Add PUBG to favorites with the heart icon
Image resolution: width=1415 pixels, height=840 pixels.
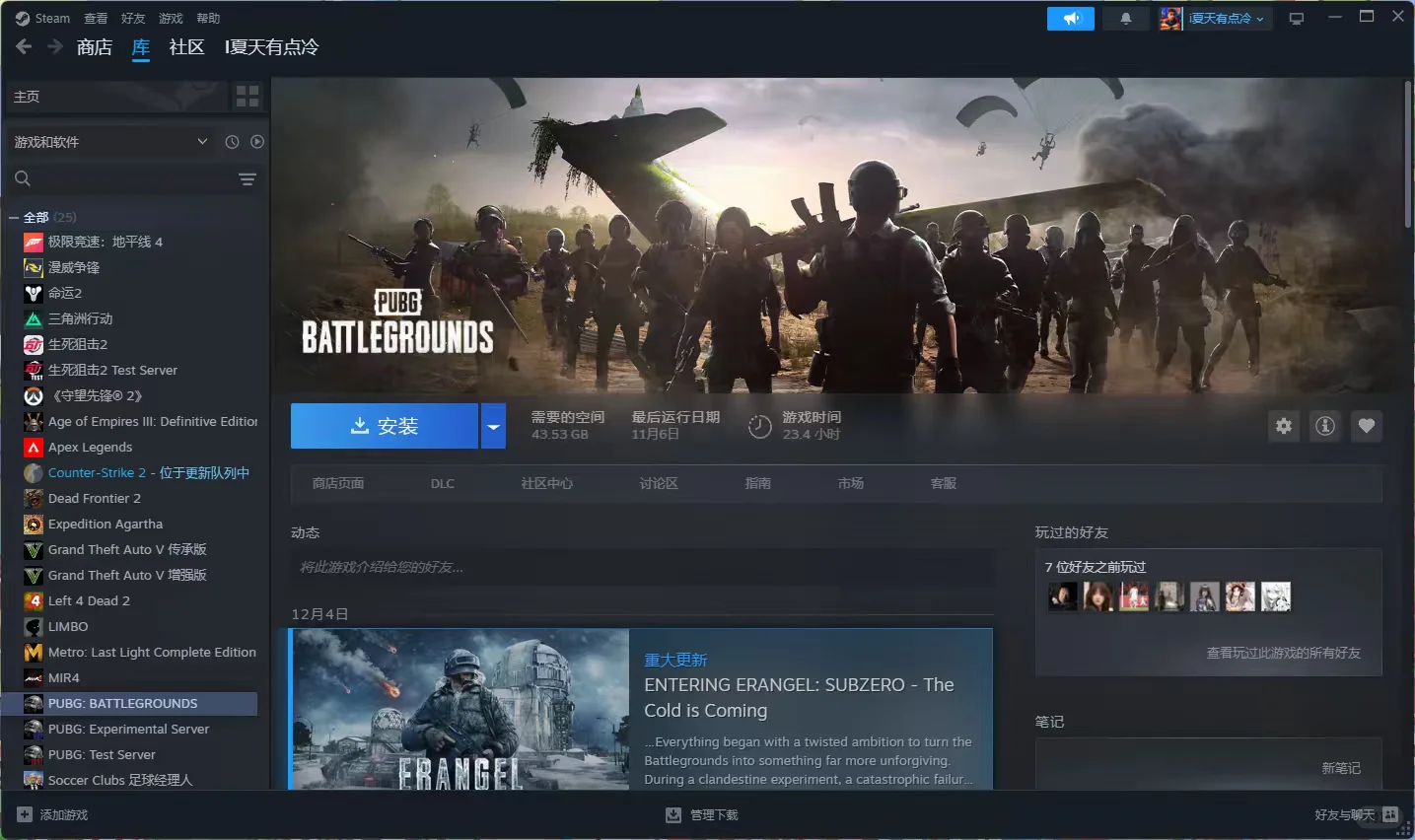tap(1366, 426)
